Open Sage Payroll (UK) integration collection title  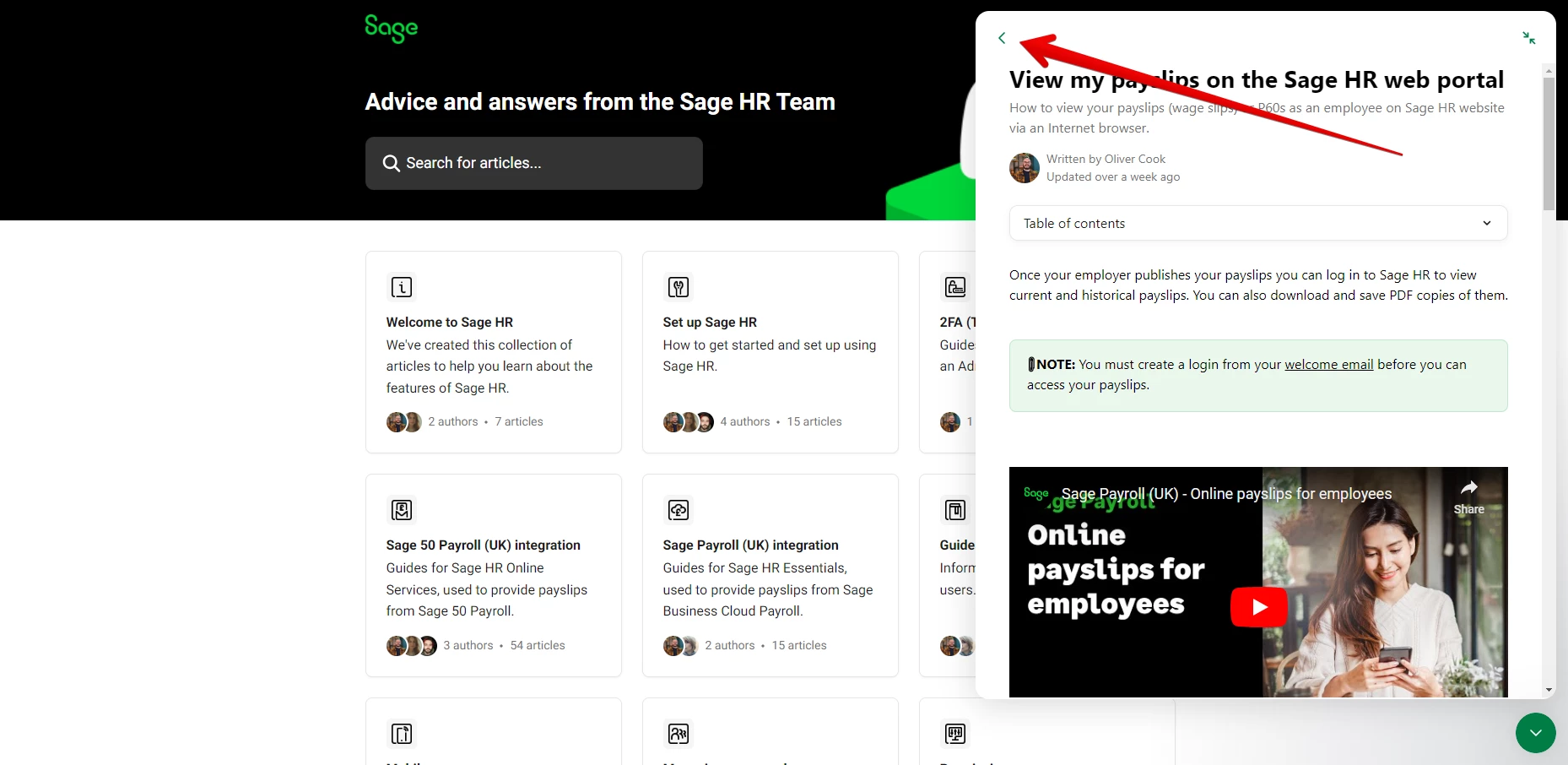(x=750, y=545)
